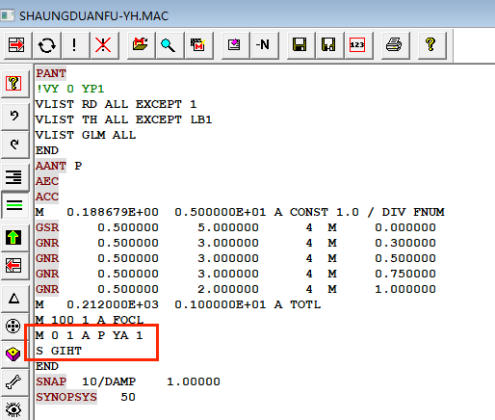Click the circular crosshair target icon

tap(14, 326)
